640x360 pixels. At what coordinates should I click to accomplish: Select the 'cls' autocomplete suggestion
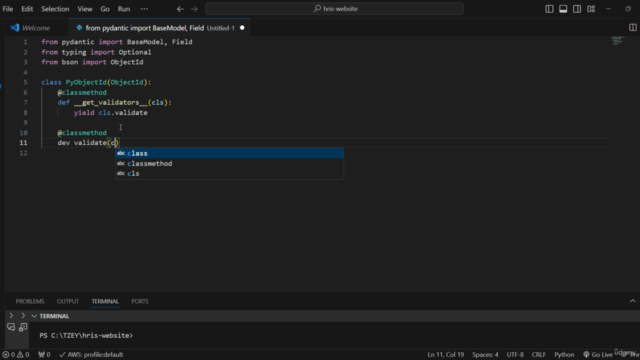[x=229, y=173]
